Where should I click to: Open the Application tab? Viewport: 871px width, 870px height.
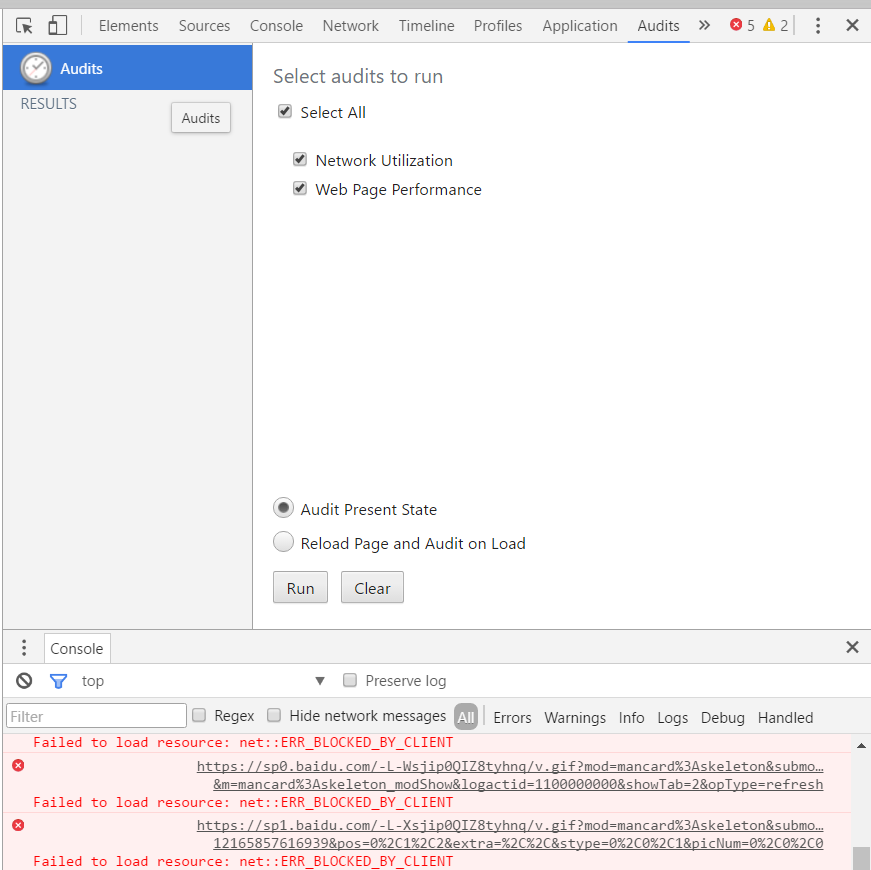tap(580, 26)
